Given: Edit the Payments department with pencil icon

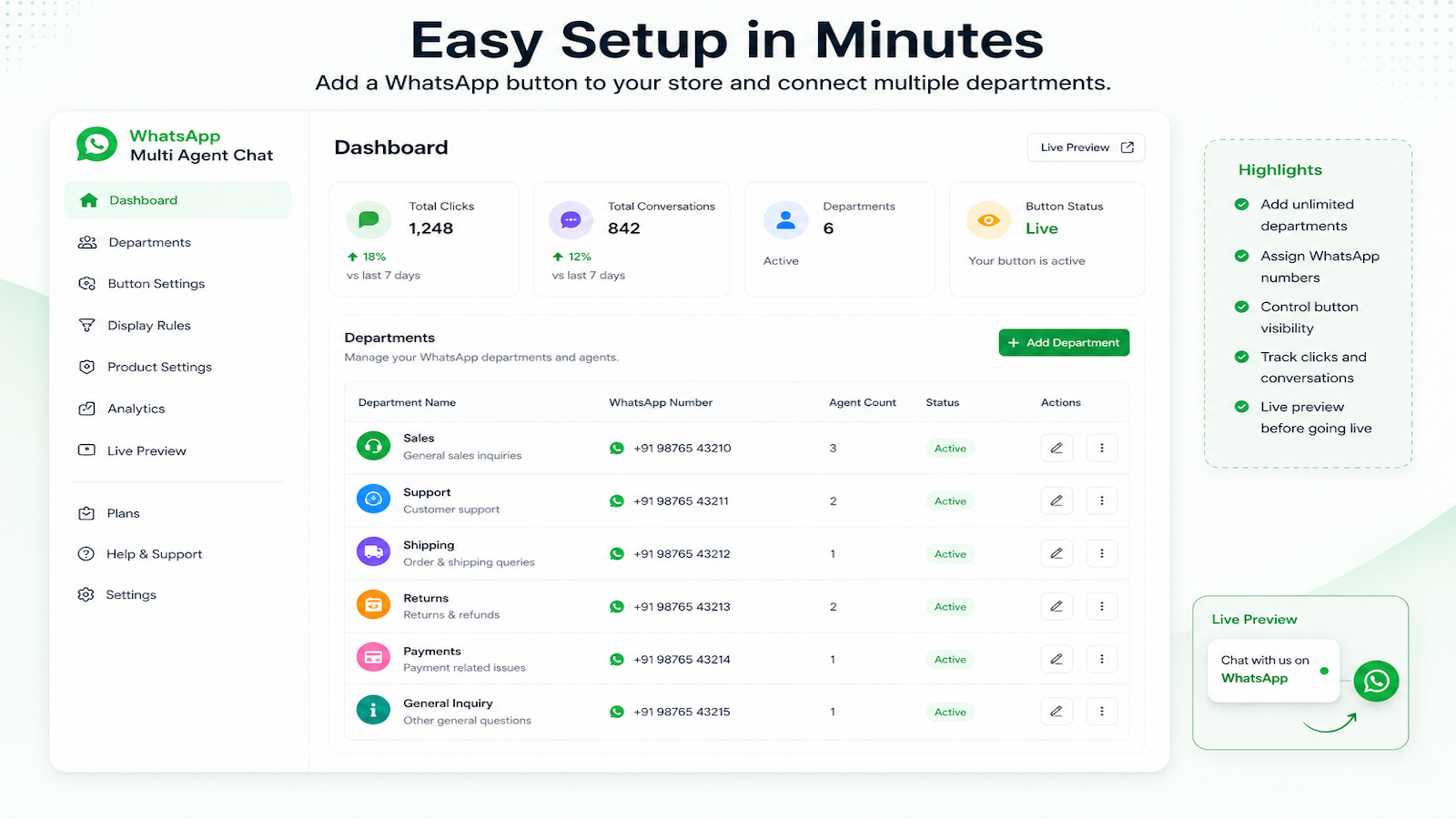Looking at the screenshot, I should click(x=1057, y=659).
